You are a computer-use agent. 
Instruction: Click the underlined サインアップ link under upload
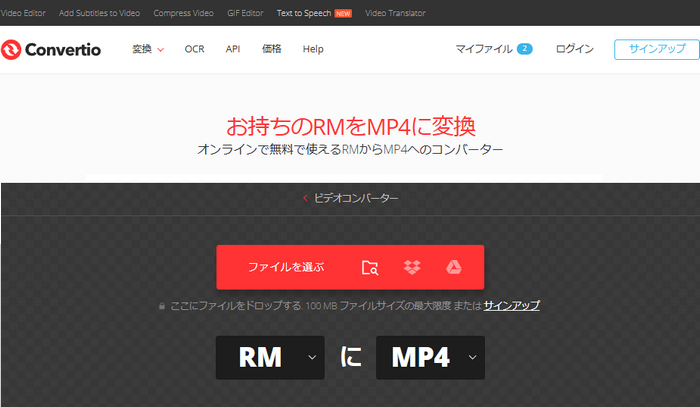(x=512, y=306)
